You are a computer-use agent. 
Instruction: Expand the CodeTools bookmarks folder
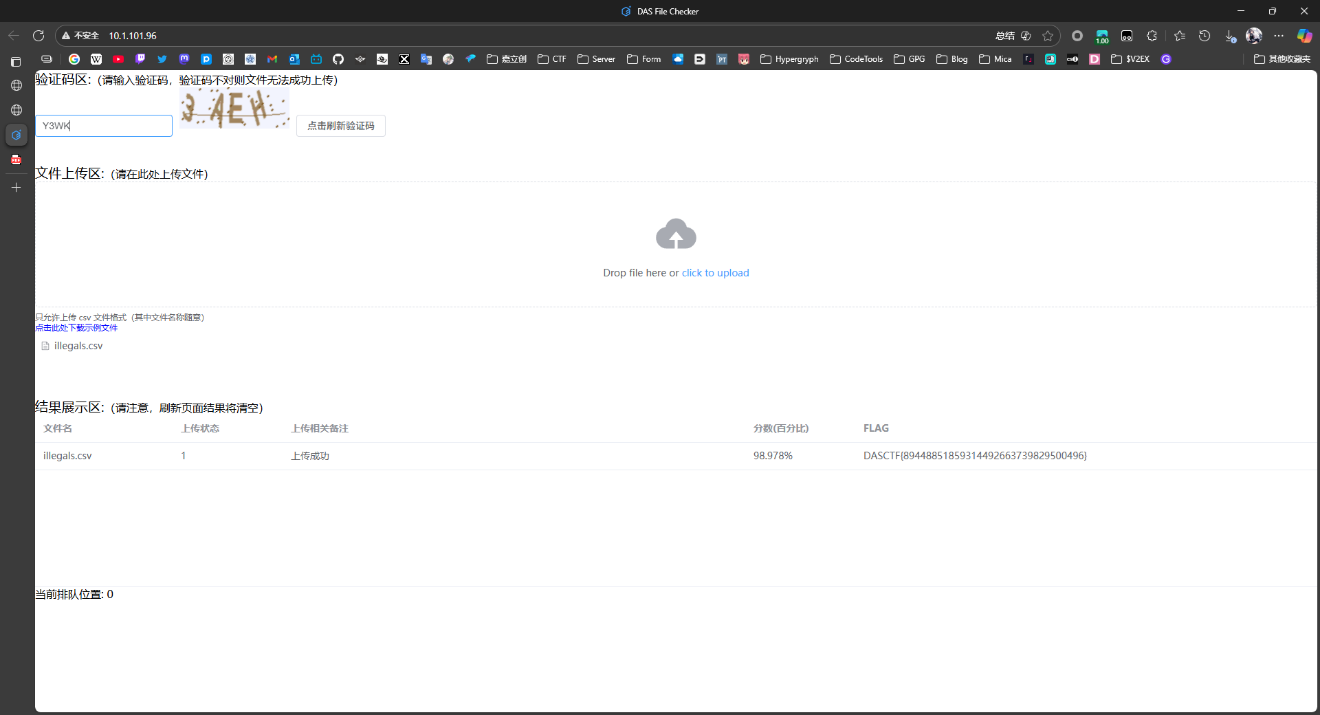click(x=856, y=59)
